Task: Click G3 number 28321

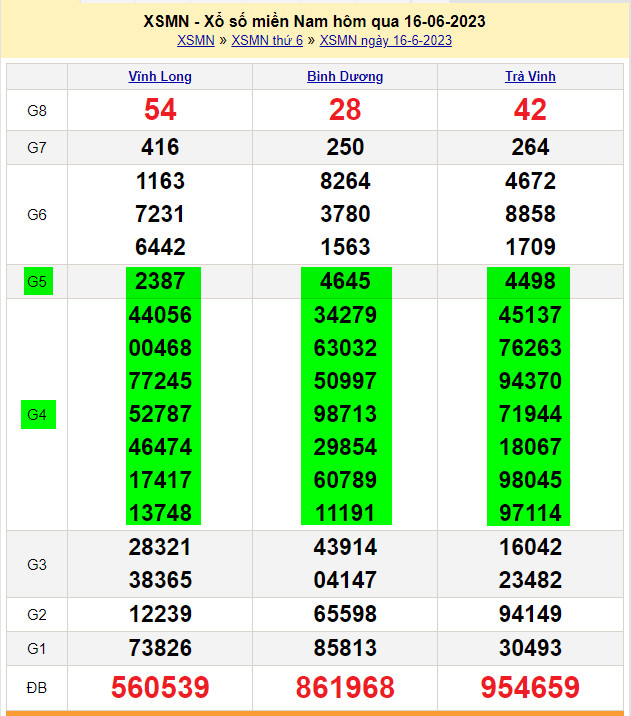Action: pos(160,547)
